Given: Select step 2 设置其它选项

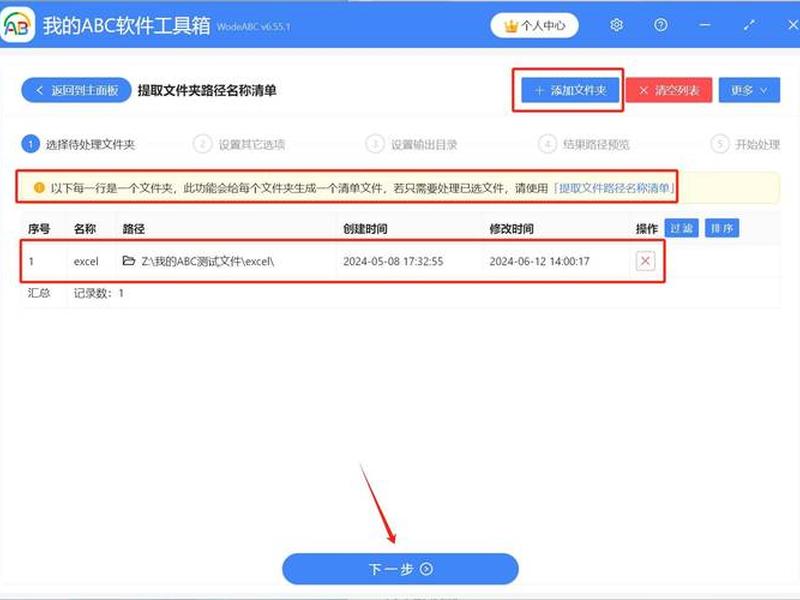Looking at the screenshot, I should [x=239, y=144].
